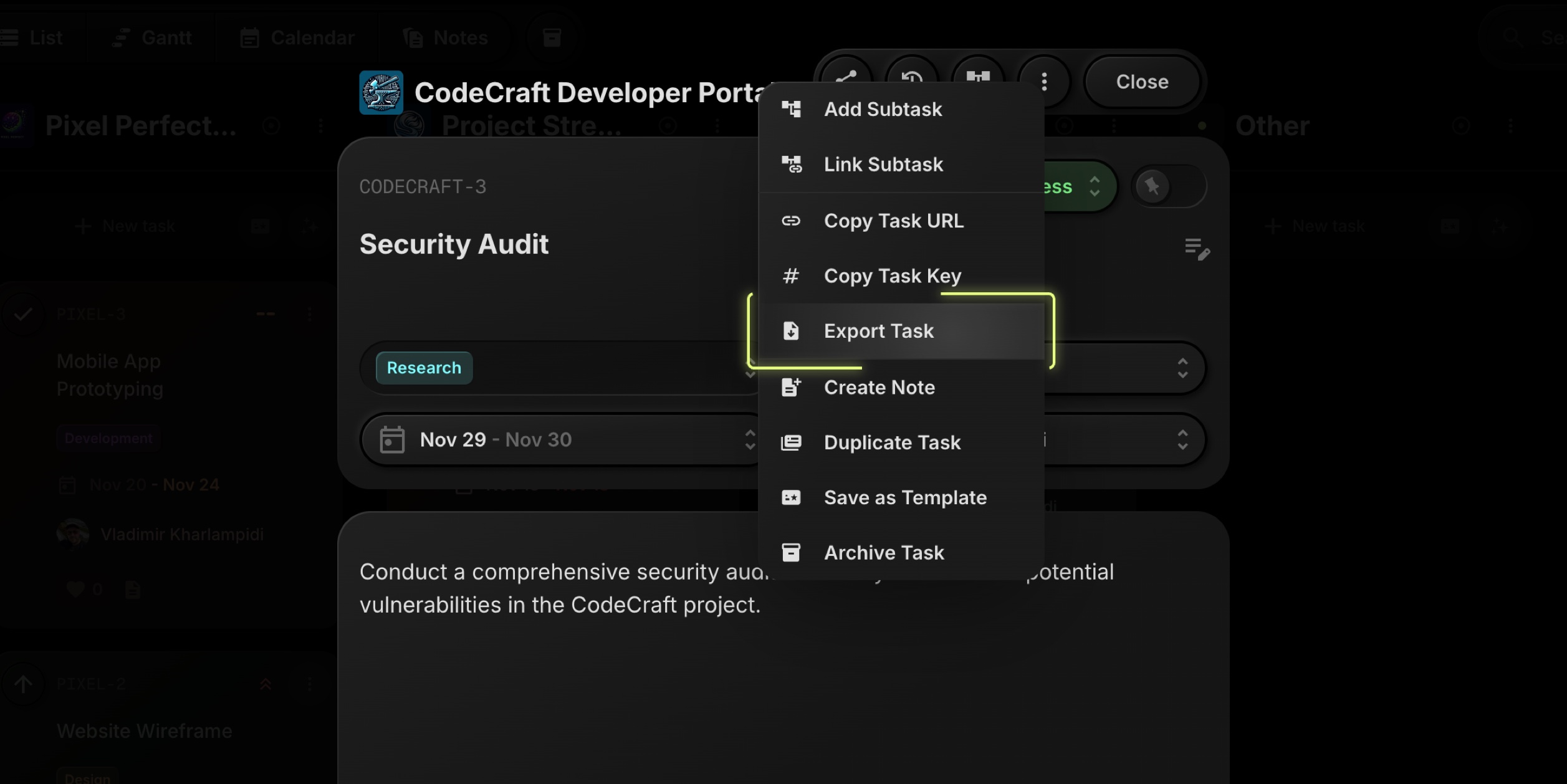The width and height of the screenshot is (1567, 784).
Task: Switch to the Calendar tab
Action: [297, 37]
